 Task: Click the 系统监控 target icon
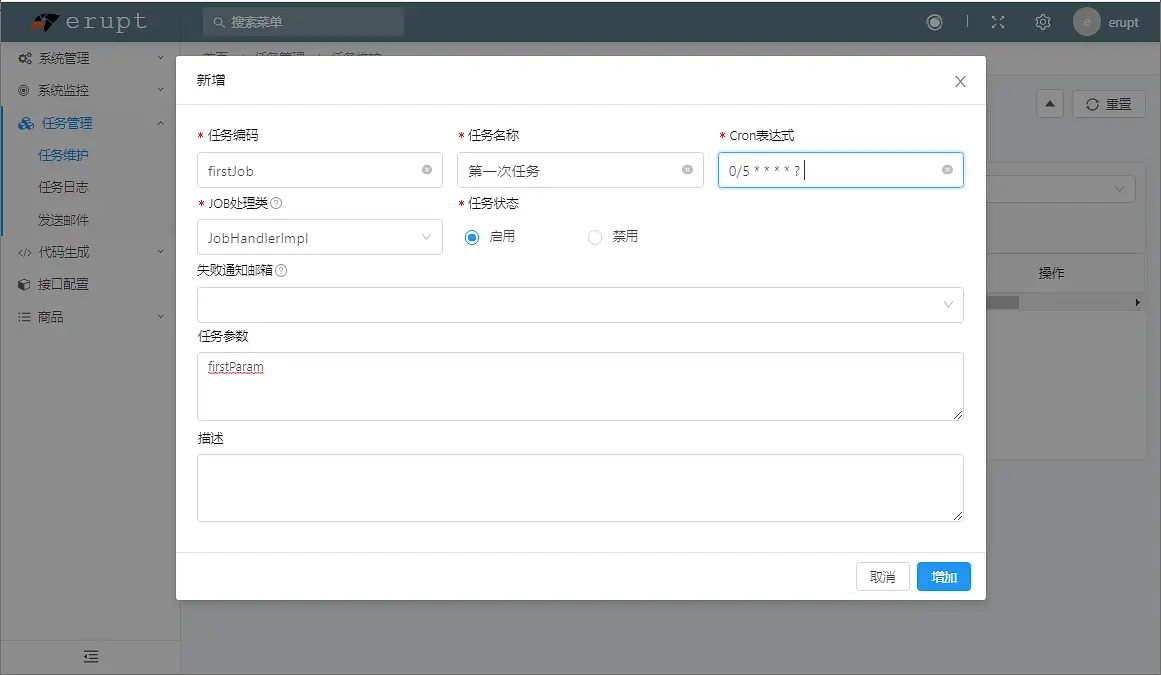(x=26, y=91)
